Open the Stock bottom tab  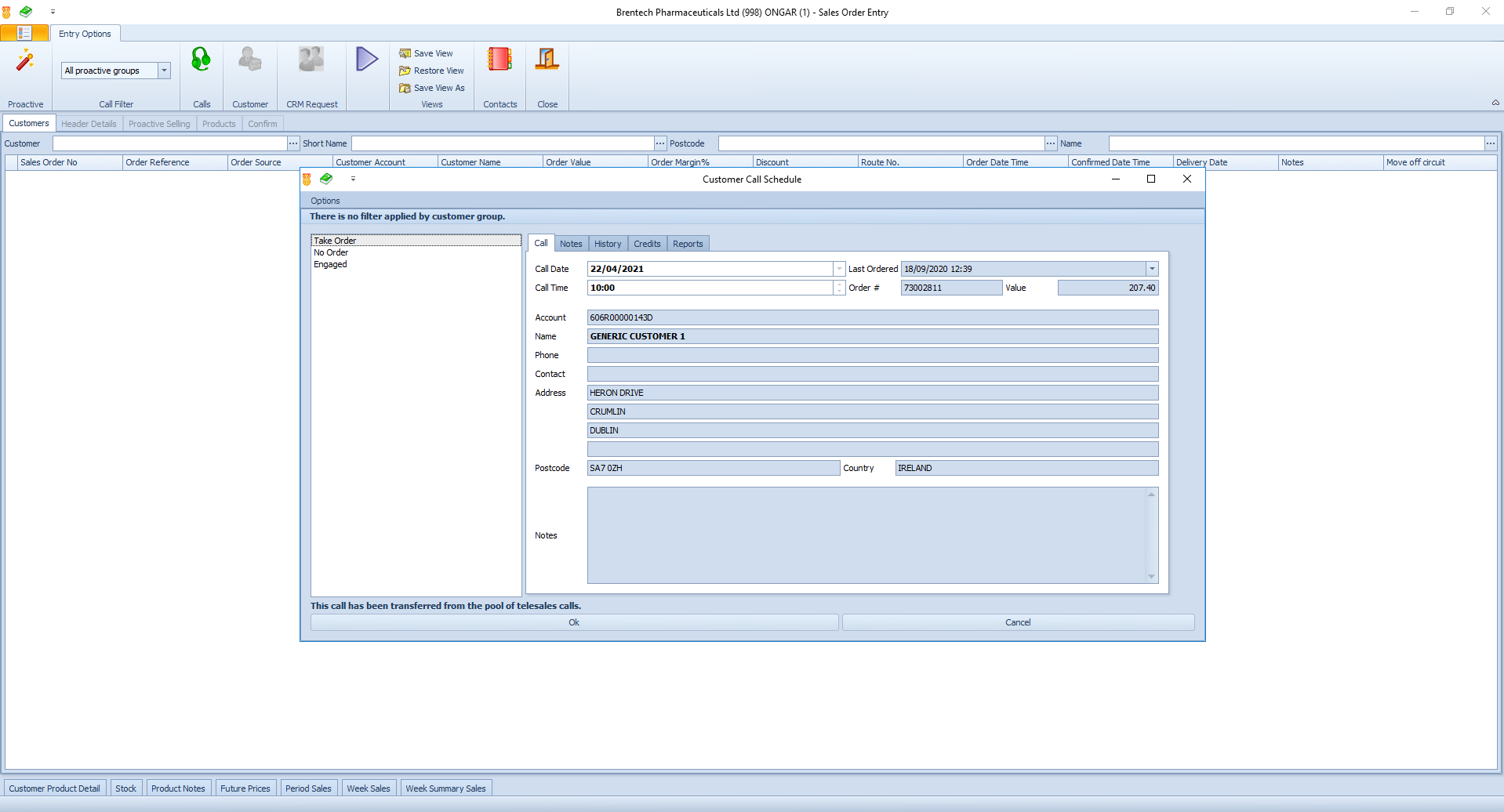125,788
